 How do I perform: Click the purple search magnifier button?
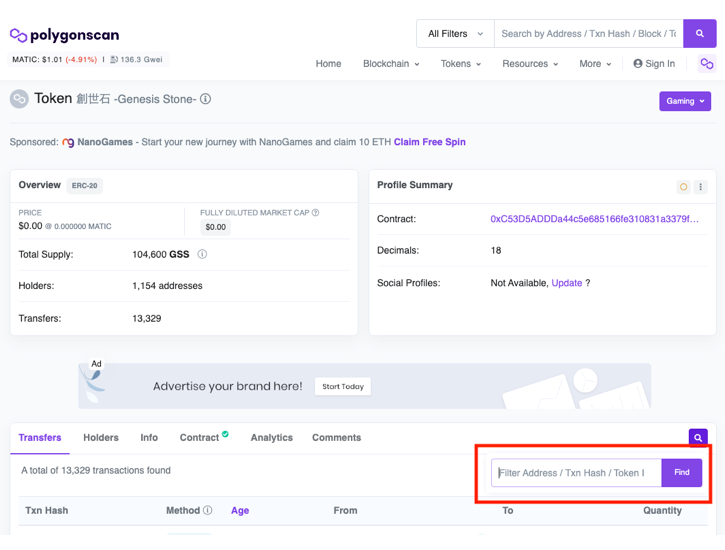tap(699, 34)
